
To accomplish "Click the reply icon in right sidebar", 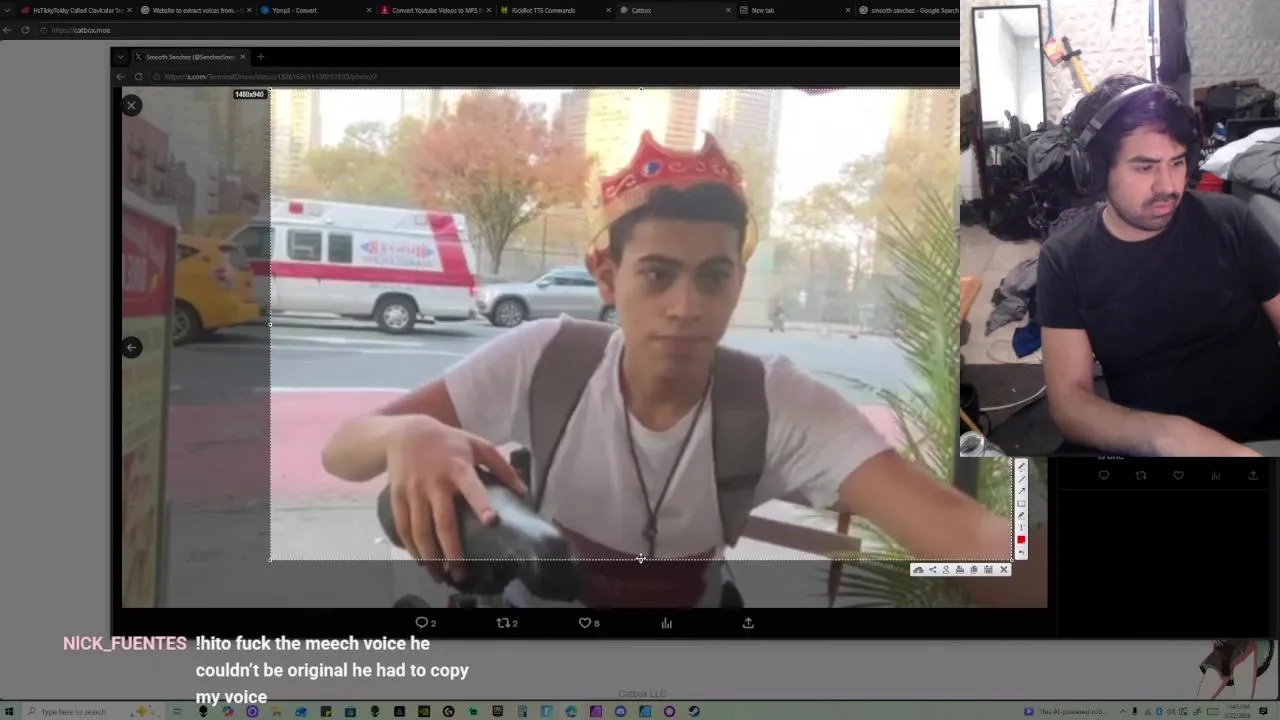I will tap(1104, 476).
